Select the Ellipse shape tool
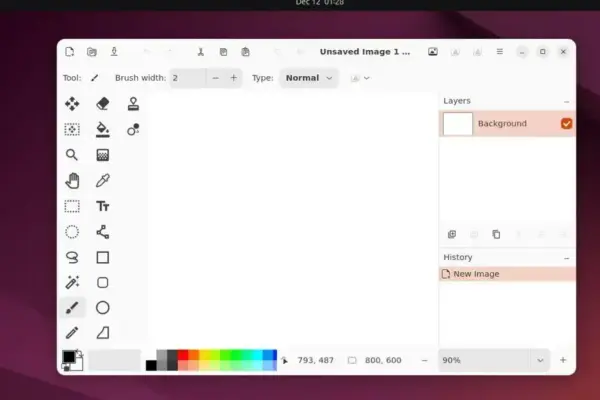This screenshot has height=400, width=600. pyautogui.click(x=103, y=308)
